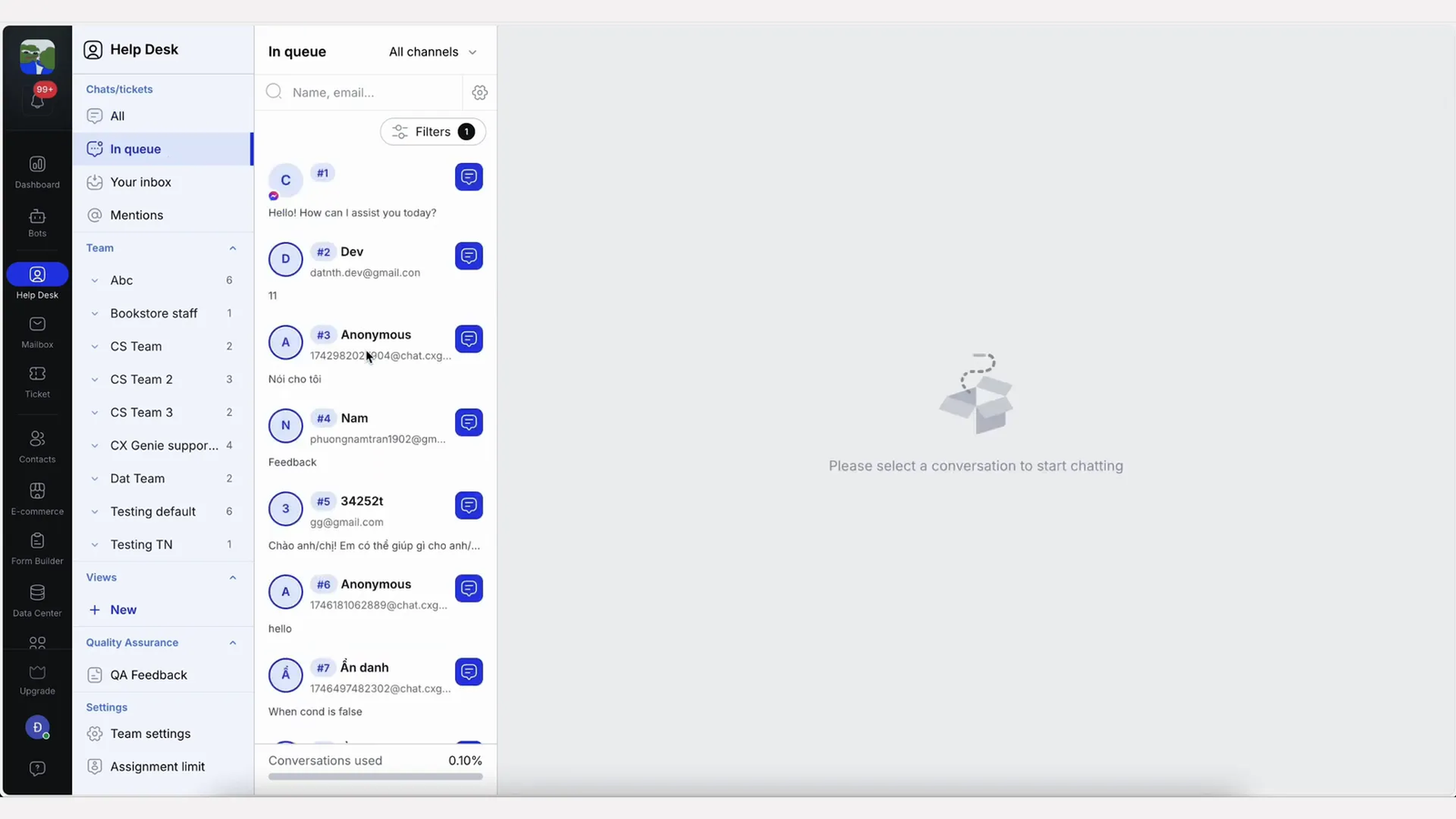Expand the CS Team 2 group
Screen dimensions: 1456x819
pyautogui.click(x=95, y=379)
